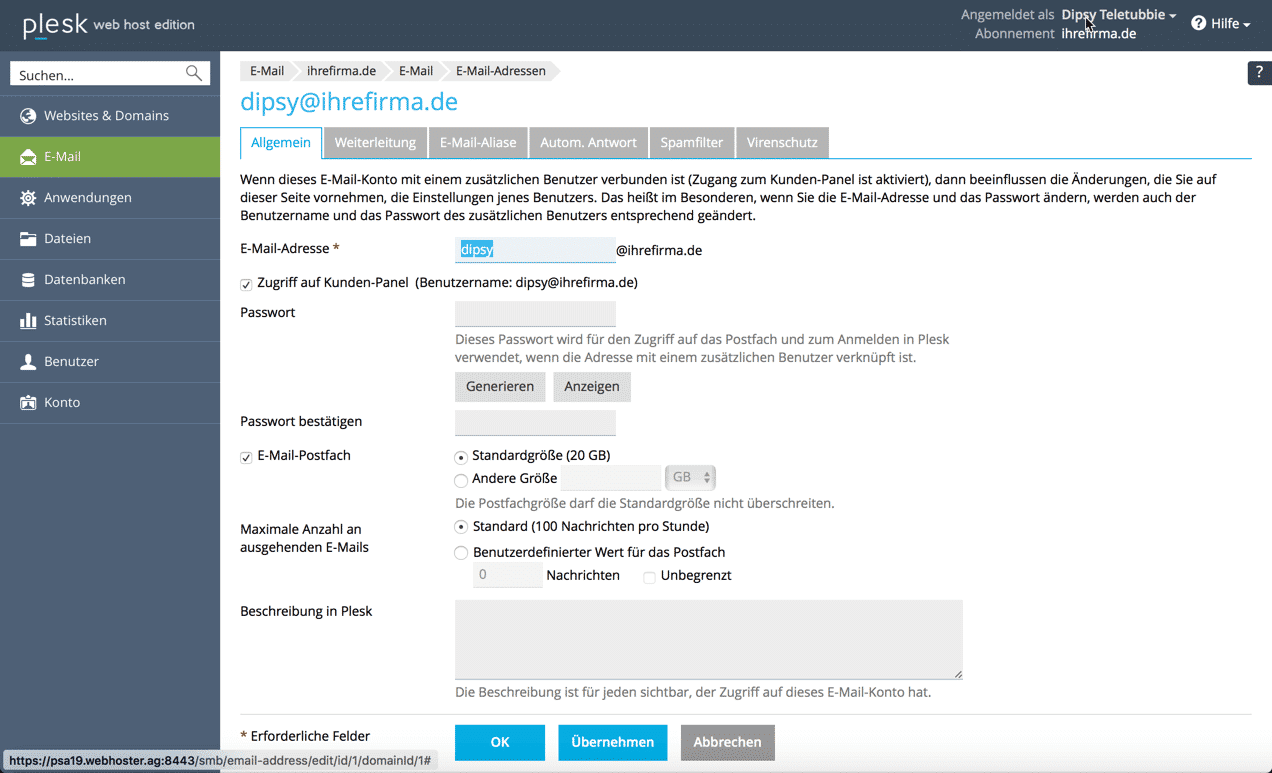The width and height of the screenshot is (1272, 773).
Task: Click the Datenbanken database icon
Action: (28, 280)
